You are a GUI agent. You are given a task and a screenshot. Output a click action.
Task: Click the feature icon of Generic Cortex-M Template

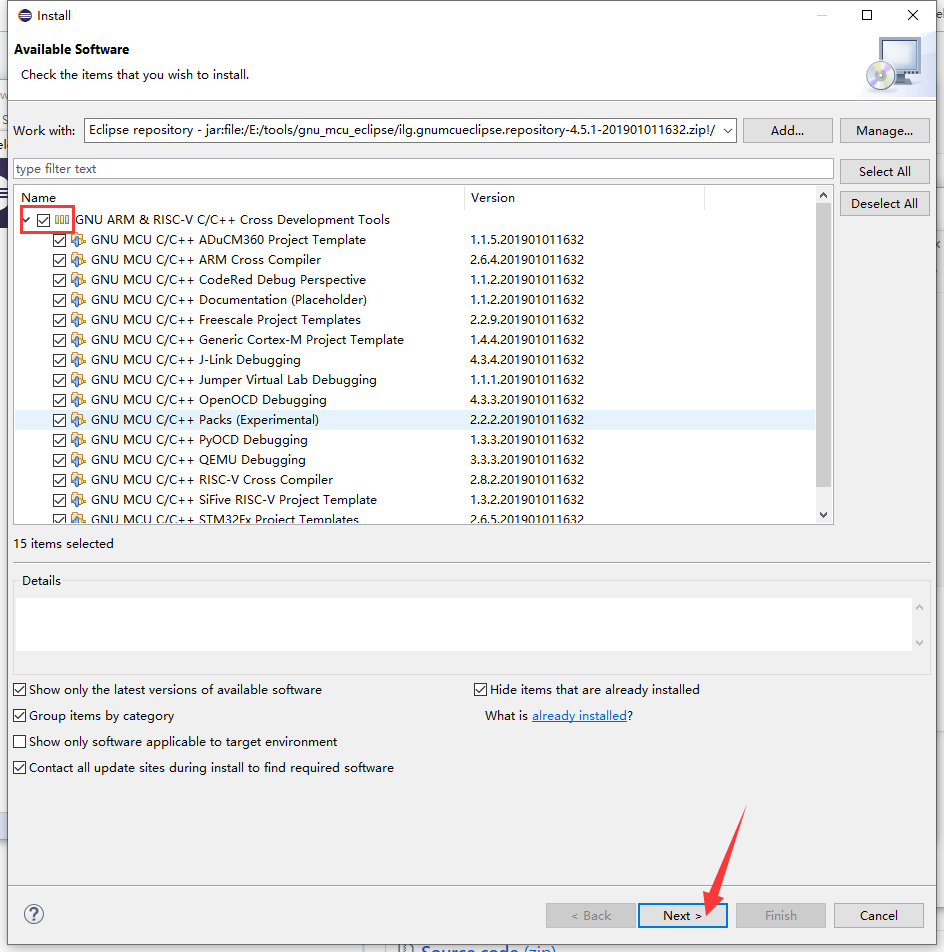[78, 340]
